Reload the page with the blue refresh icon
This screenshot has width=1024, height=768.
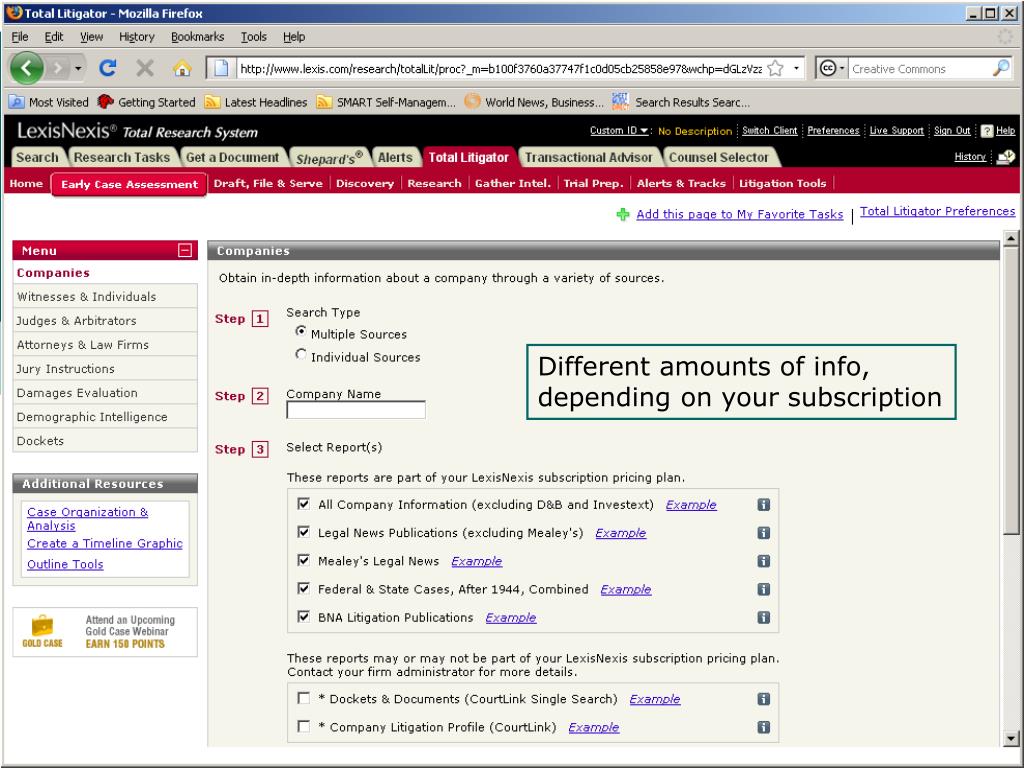[108, 68]
